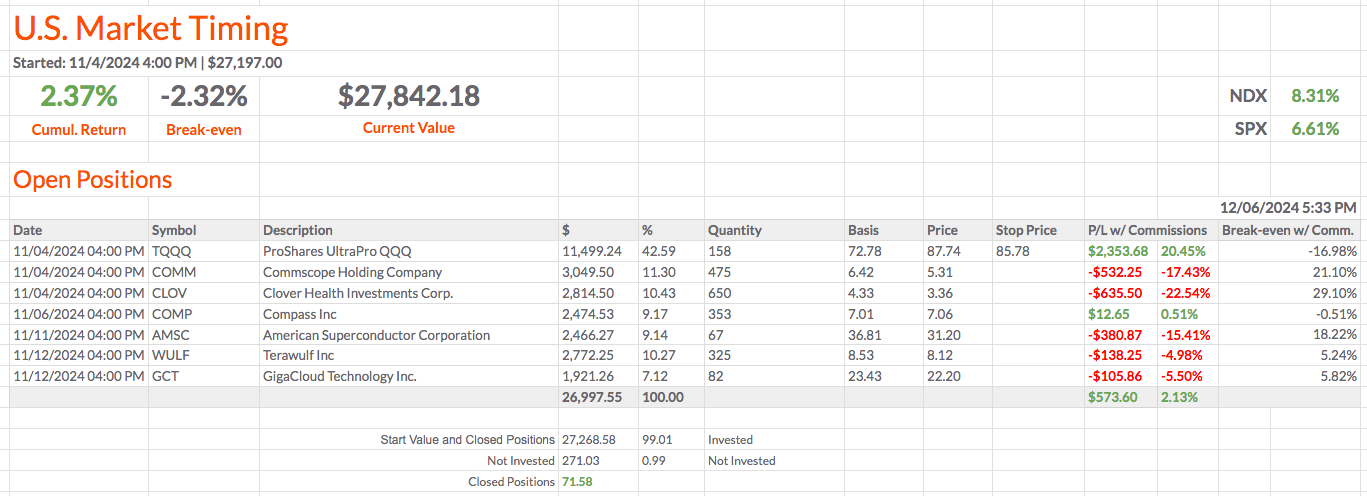Click the GCT symbol cell

(x=167, y=377)
